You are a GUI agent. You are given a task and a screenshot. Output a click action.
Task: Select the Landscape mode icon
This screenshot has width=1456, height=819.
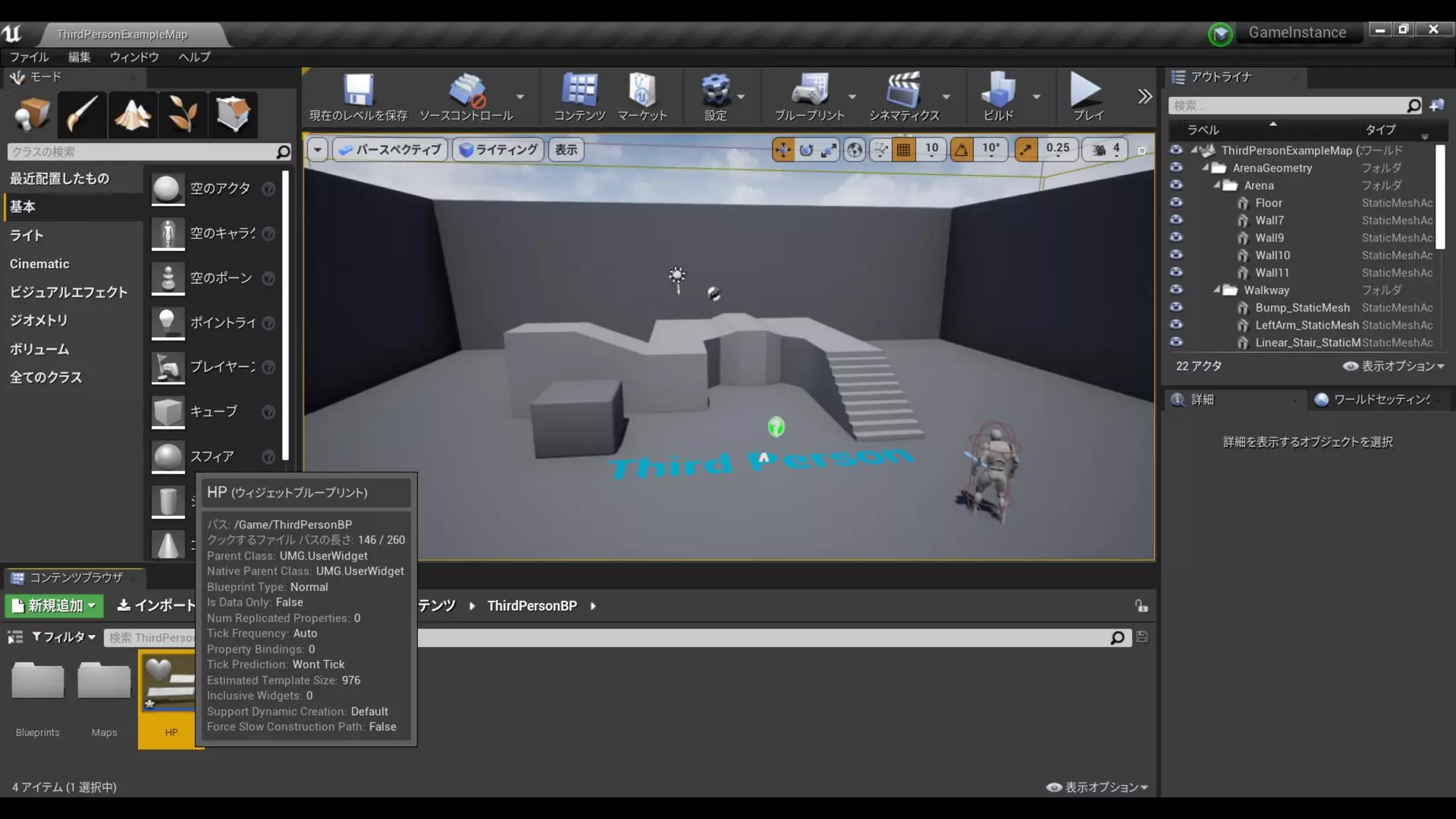[132, 114]
